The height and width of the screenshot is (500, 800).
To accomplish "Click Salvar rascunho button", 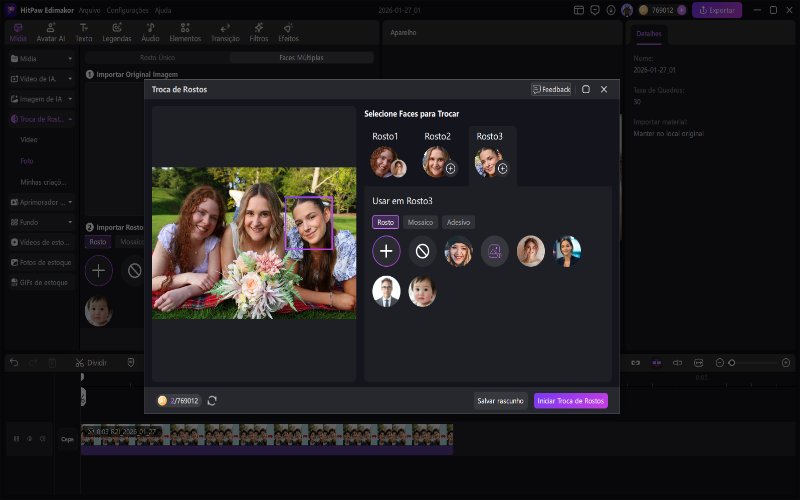I will [500, 401].
